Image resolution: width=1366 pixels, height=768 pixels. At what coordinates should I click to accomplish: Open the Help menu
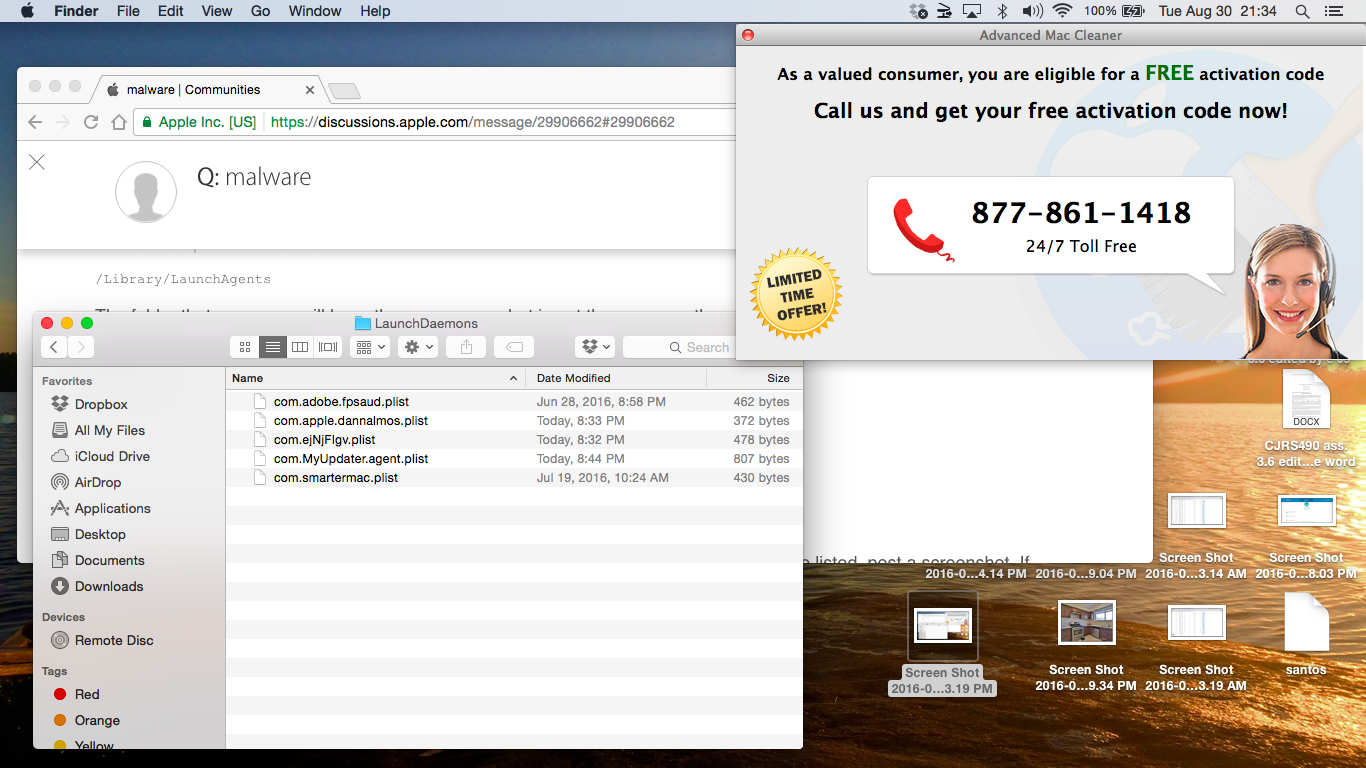[x=375, y=11]
